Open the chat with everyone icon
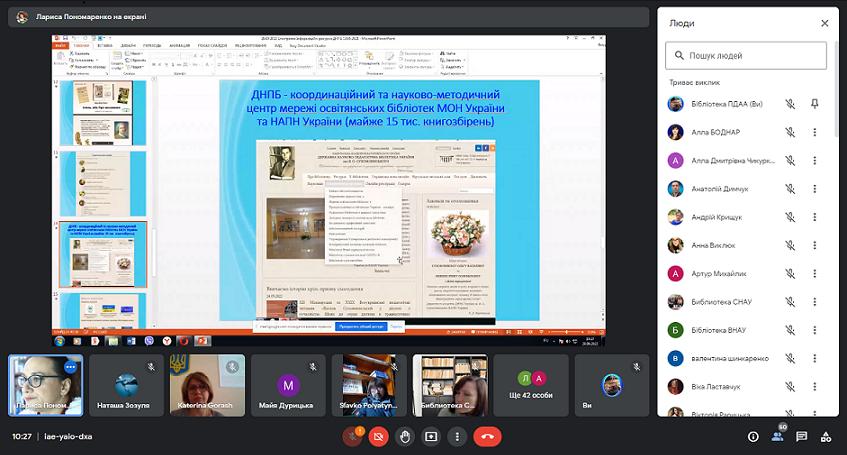 802,437
